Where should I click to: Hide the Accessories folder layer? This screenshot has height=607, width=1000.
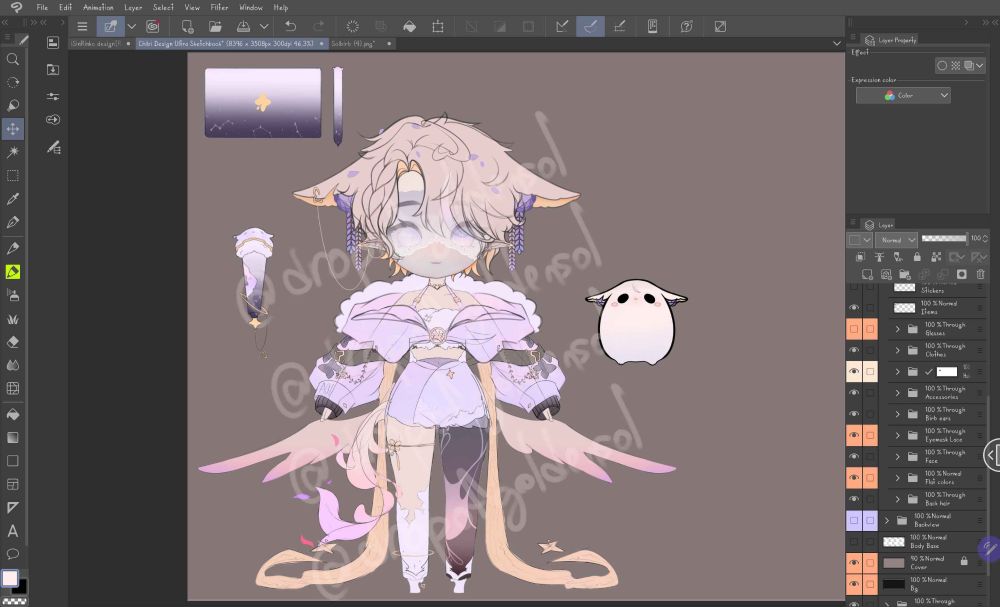853,392
